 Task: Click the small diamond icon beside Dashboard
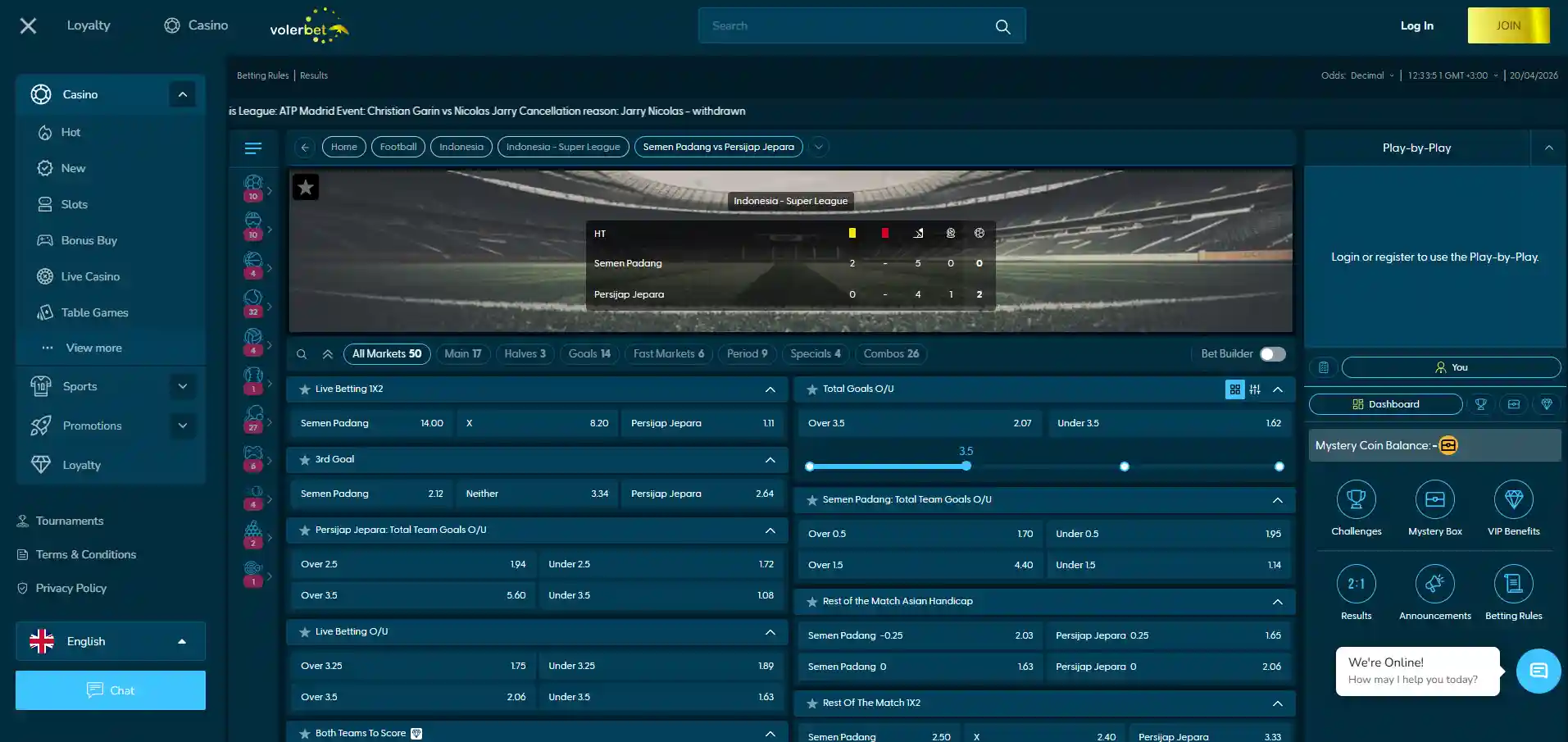point(1547,404)
